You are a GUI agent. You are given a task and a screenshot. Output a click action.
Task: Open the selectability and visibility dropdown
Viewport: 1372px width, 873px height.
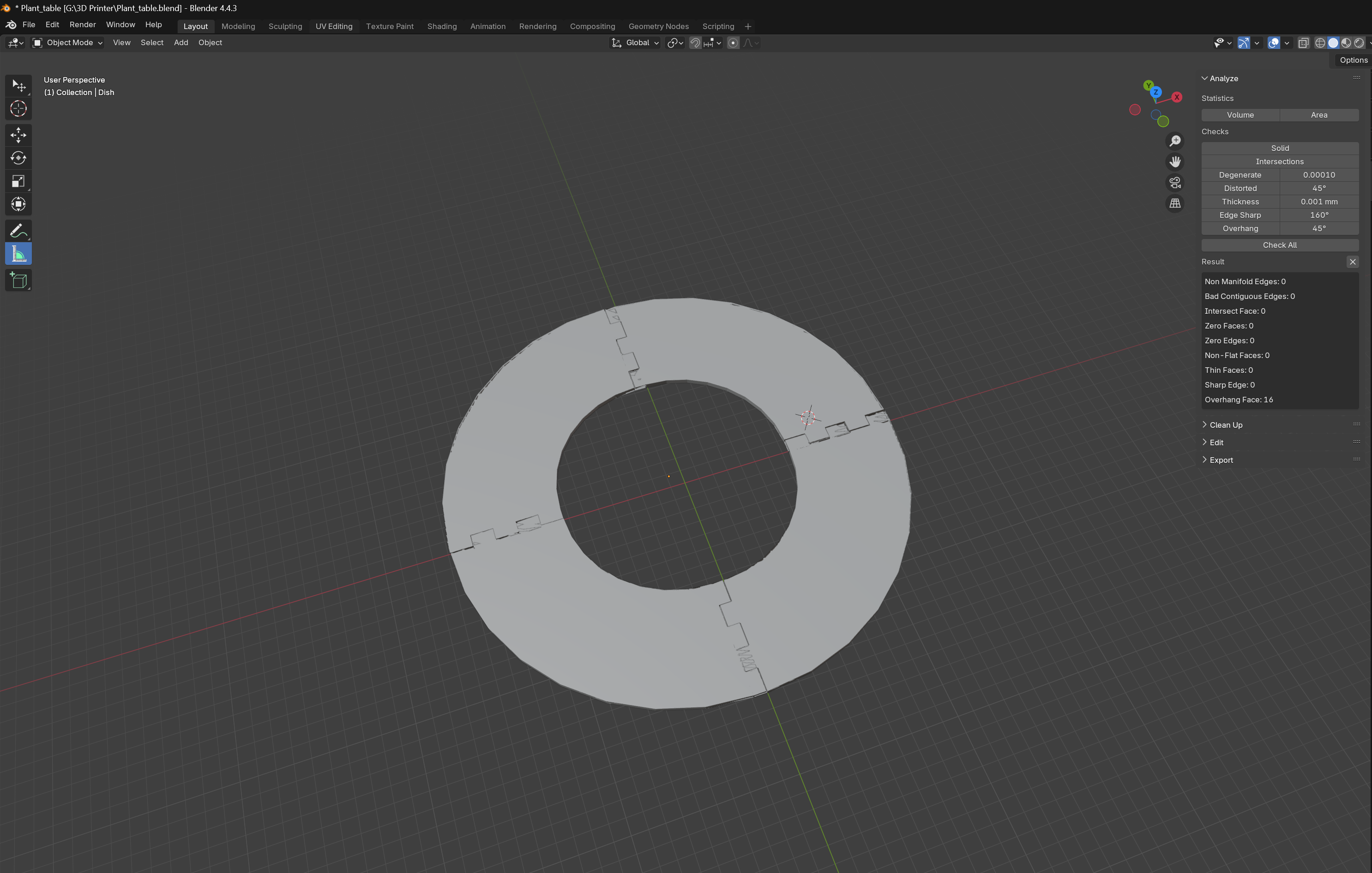(1223, 43)
